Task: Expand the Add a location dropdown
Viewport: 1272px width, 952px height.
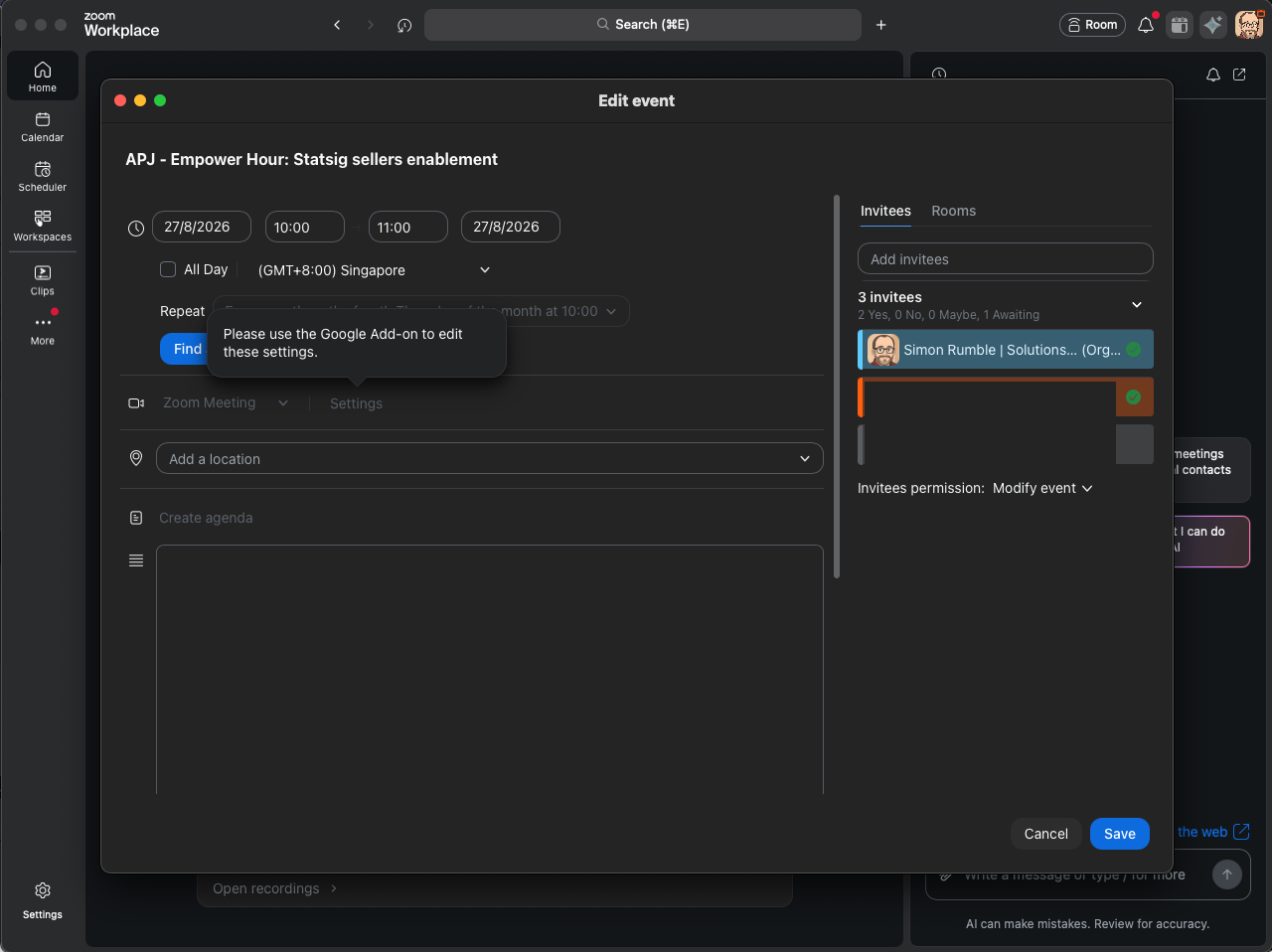Action: coord(804,458)
